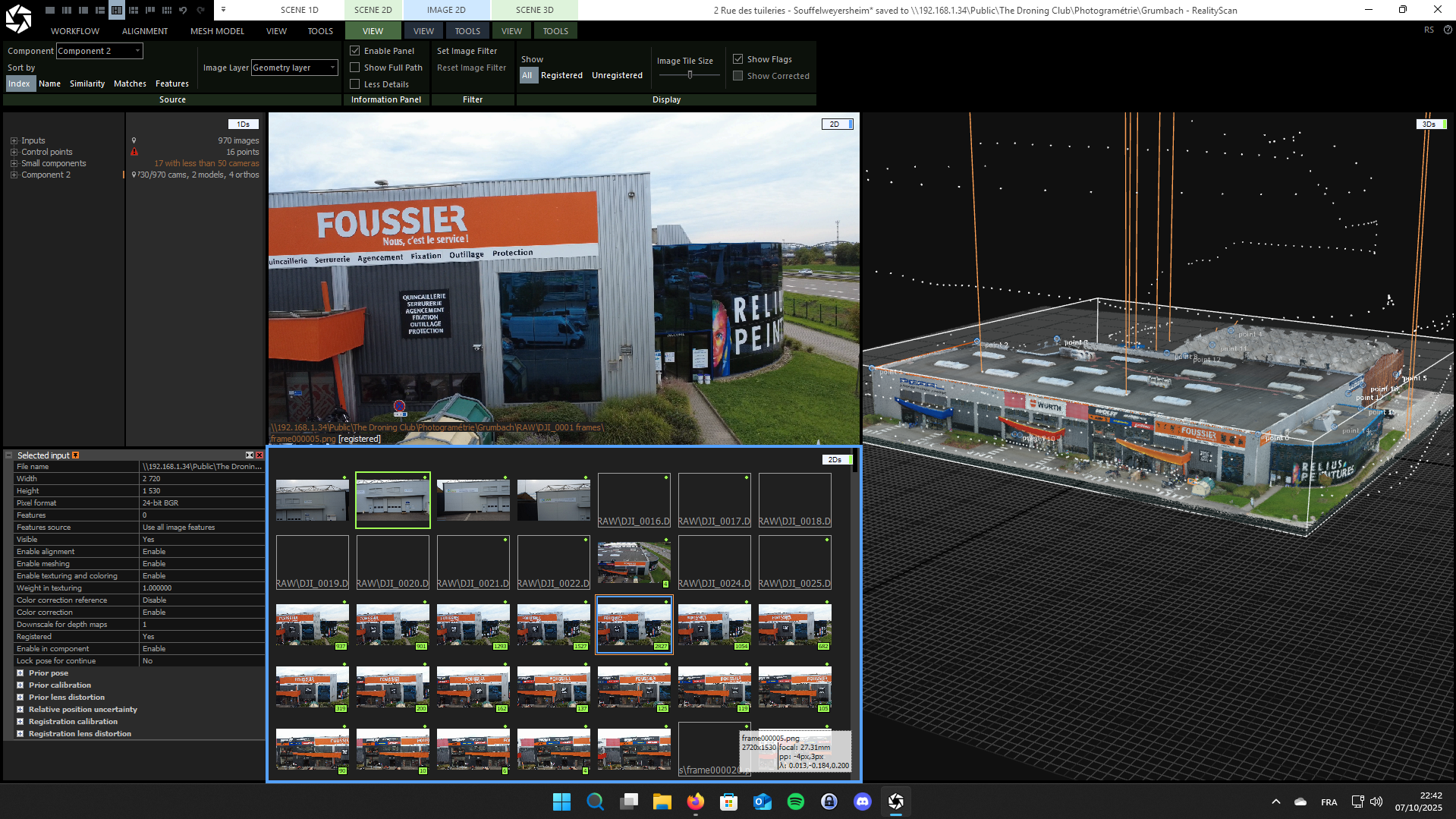Open the Geometry layer dropdown
Viewport: 1456px width, 819px height.
click(x=294, y=68)
